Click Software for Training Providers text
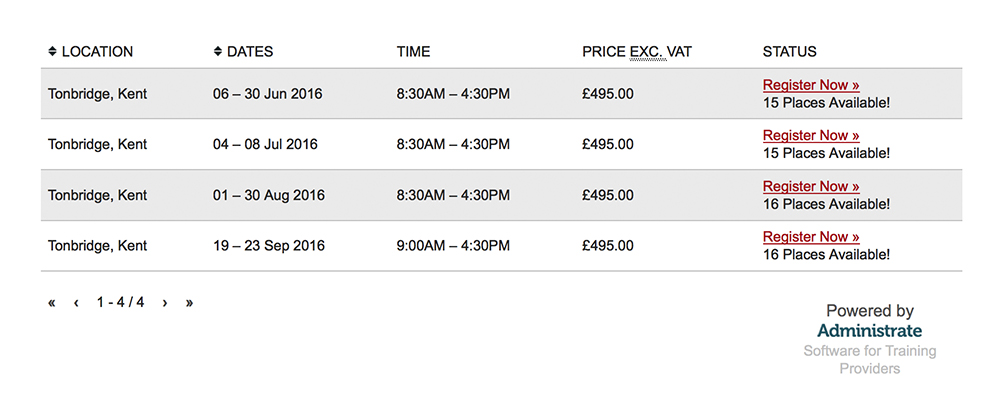The height and width of the screenshot is (408, 1000). click(870, 360)
